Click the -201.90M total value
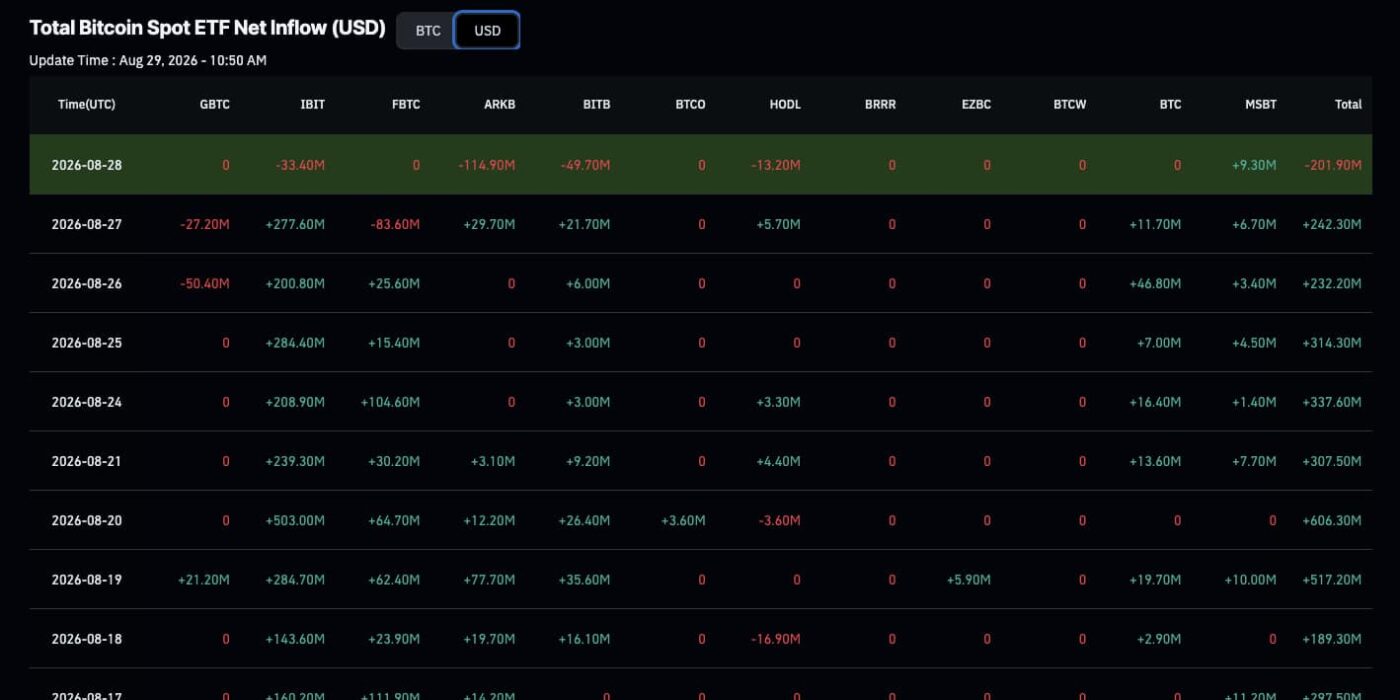This screenshot has width=1400, height=700. pyautogui.click(x=1333, y=165)
